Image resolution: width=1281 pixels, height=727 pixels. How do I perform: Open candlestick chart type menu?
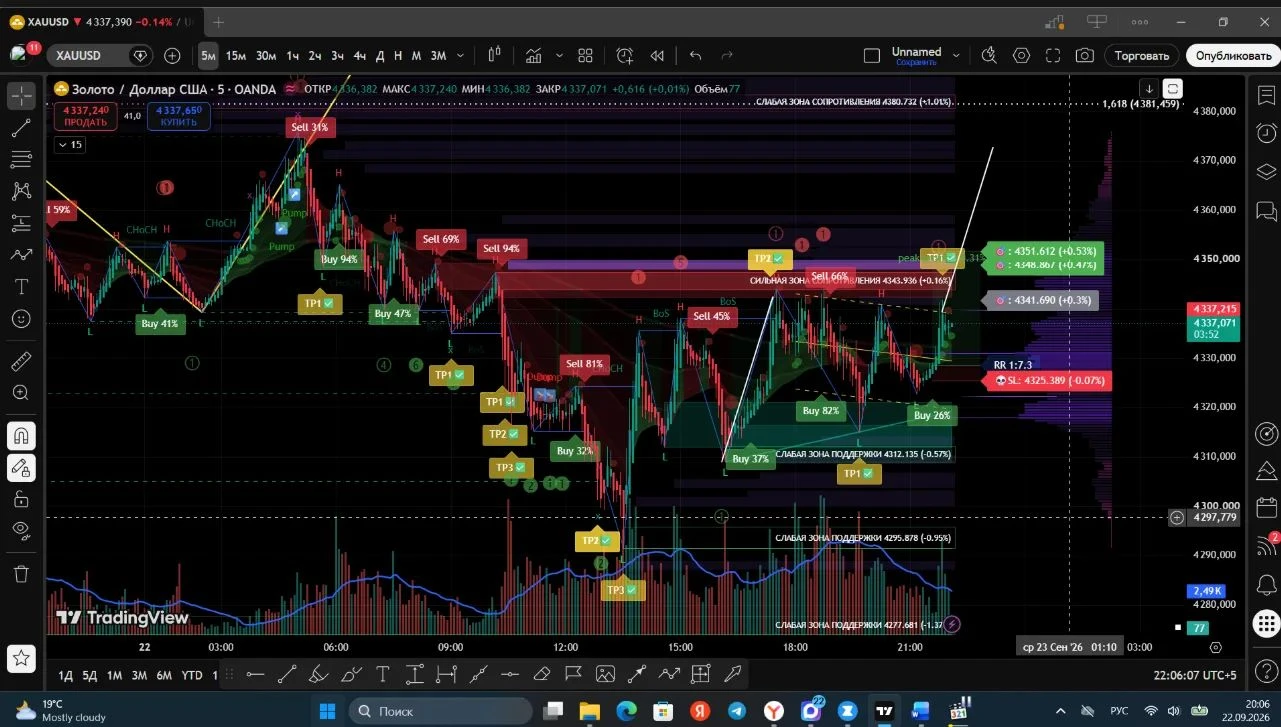[x=494, y=56]
